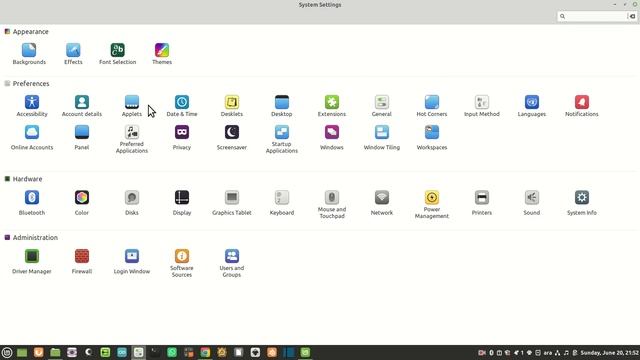Screen dimensions: 640x360
Task: Open Login Window settings
Action: pos(132,261)
